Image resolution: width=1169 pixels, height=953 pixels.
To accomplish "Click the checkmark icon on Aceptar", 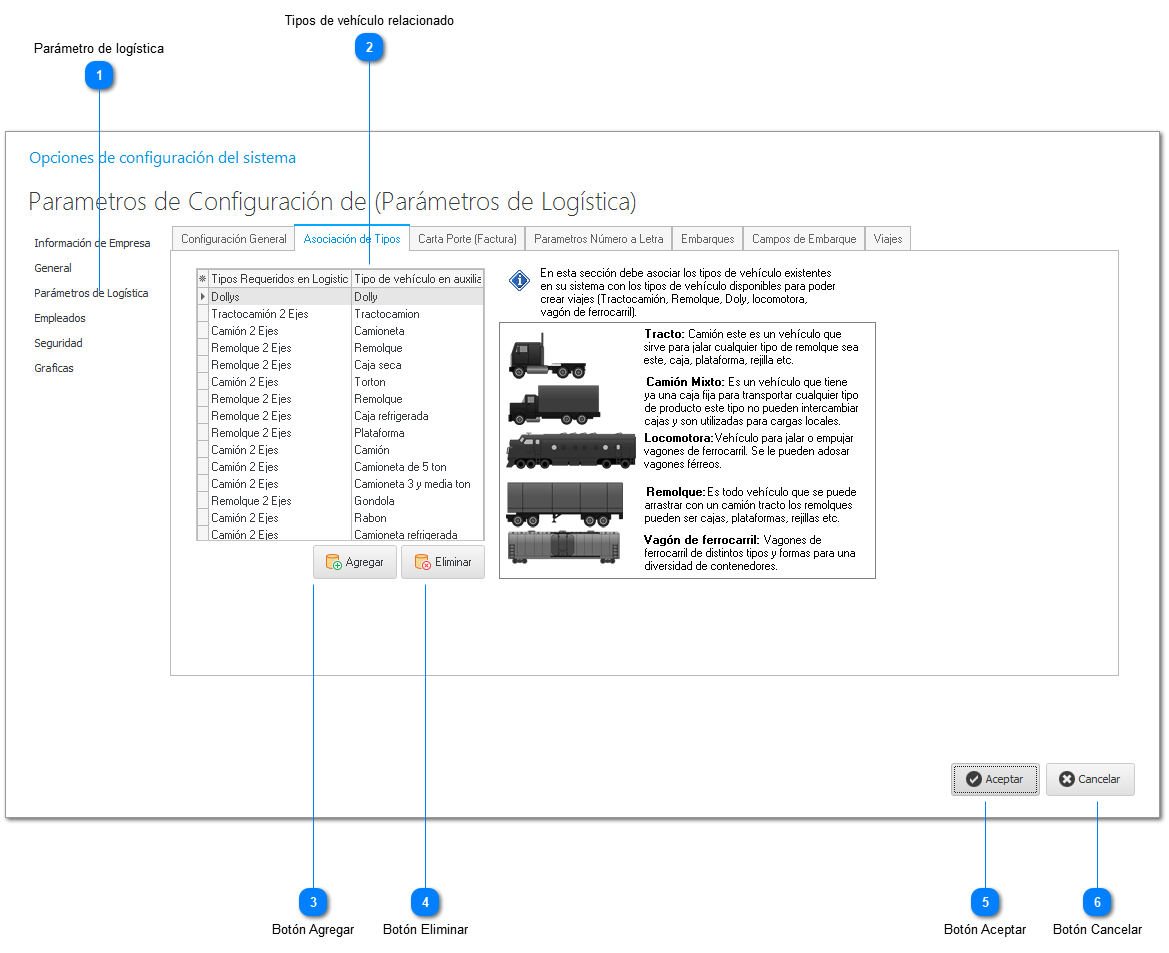I will (x=974, y=779).
